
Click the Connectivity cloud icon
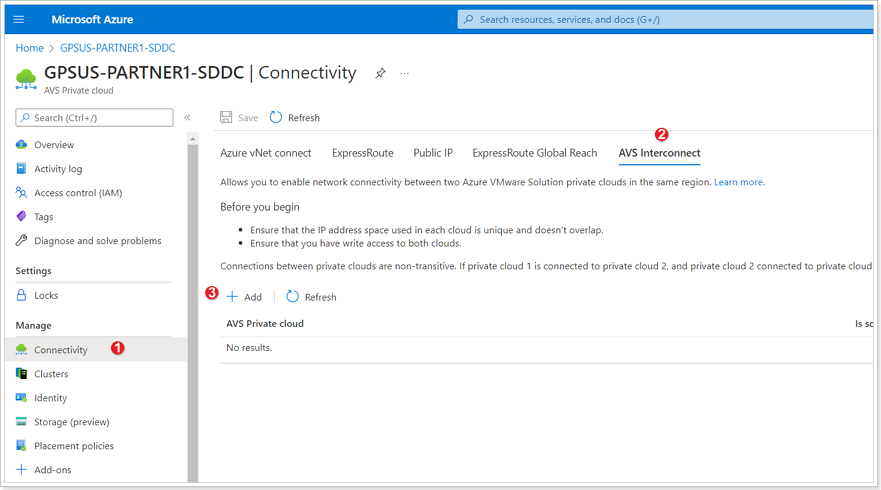tap(21, 350)
